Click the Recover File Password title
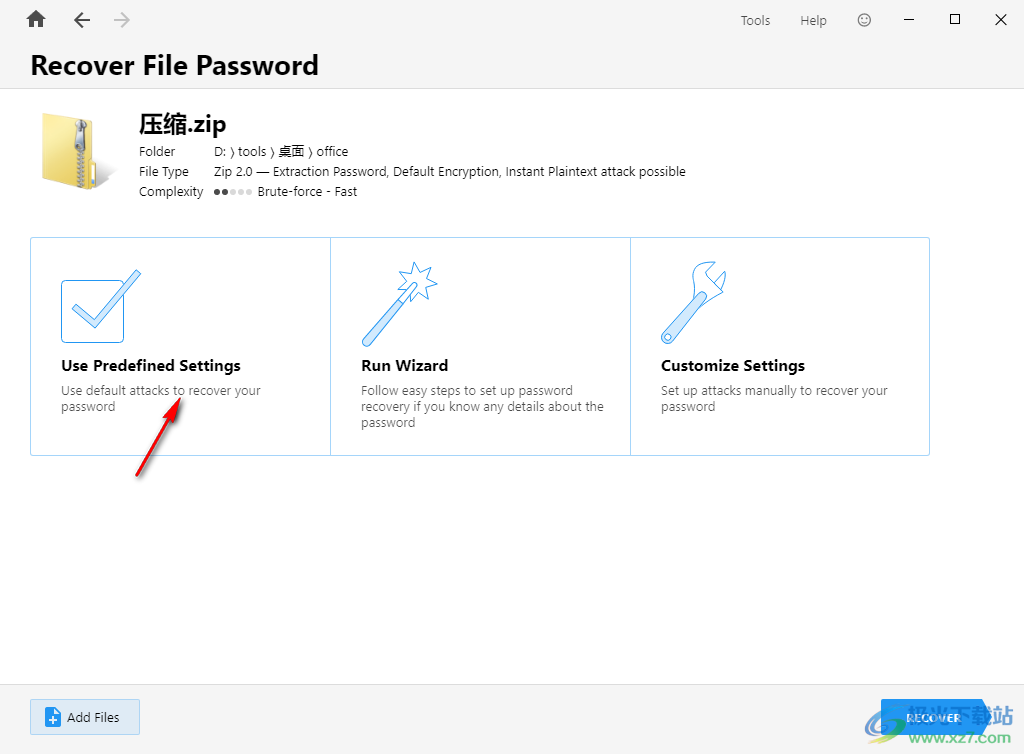Viewport: 1024px width, 754px height. pos(174,65)
